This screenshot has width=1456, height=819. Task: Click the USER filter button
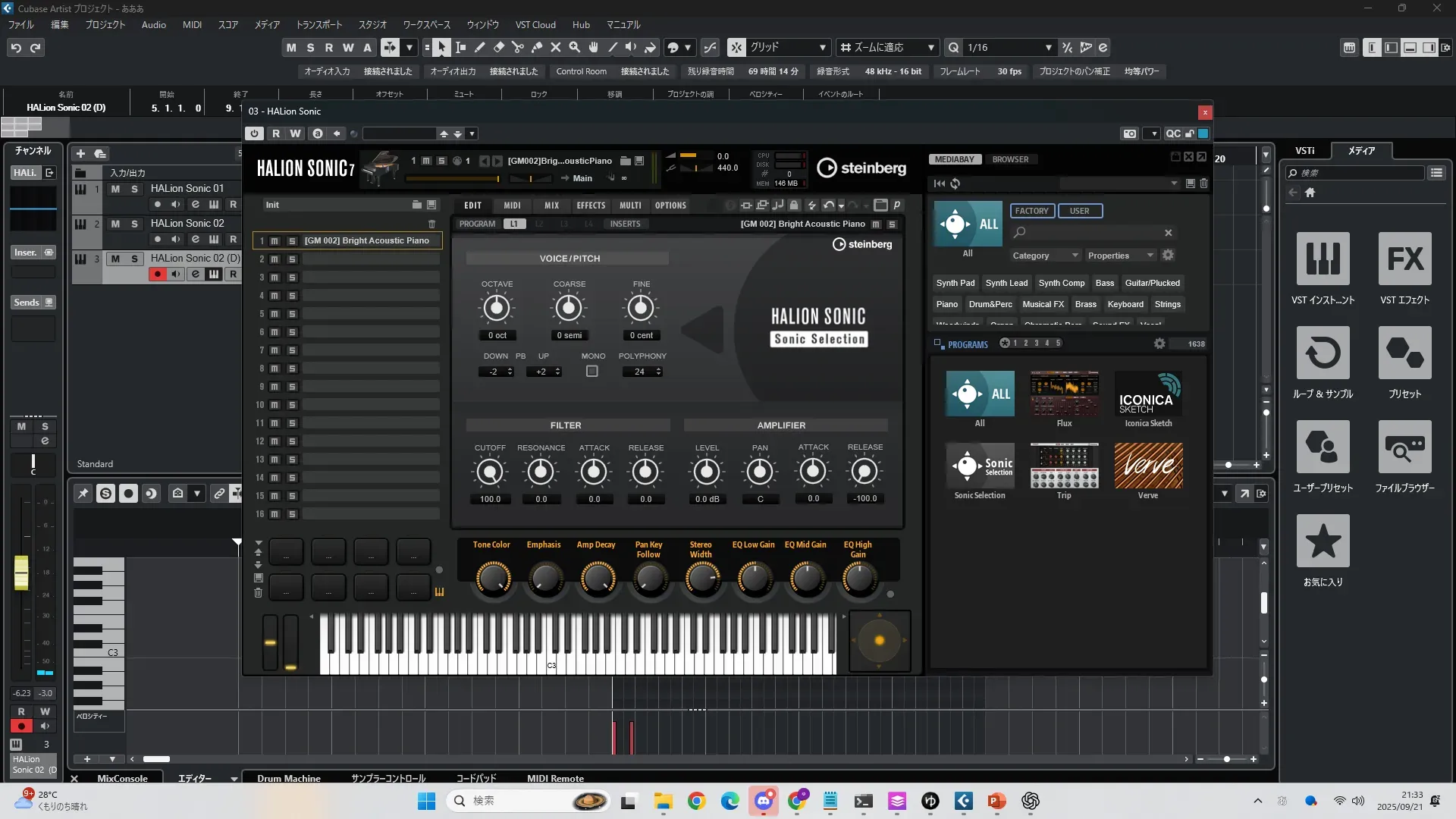click(1079, 211)
